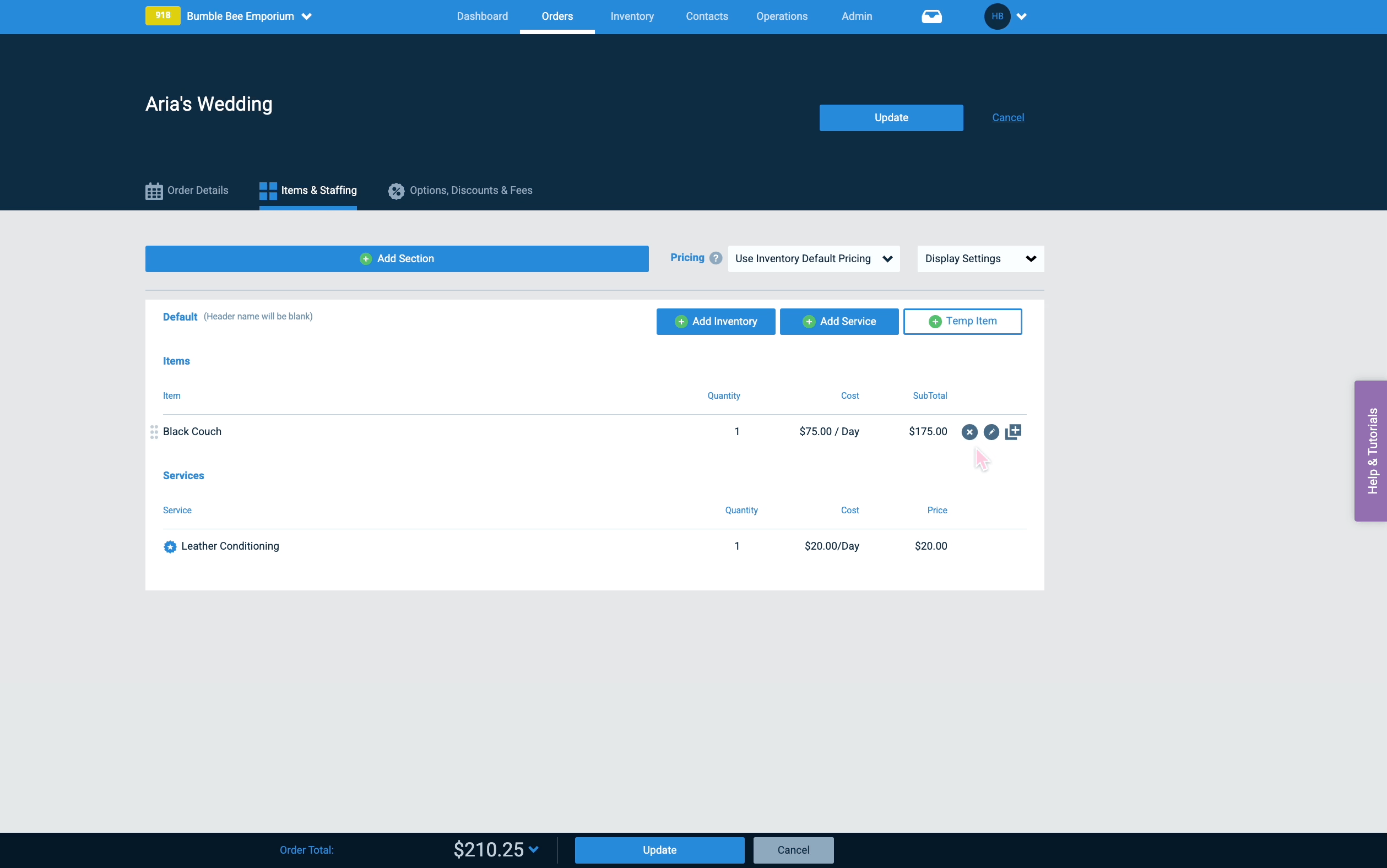Open the inbox tray icon in header
The height and width of the screenshot is (868, 1387).
[x=931, y=16]
